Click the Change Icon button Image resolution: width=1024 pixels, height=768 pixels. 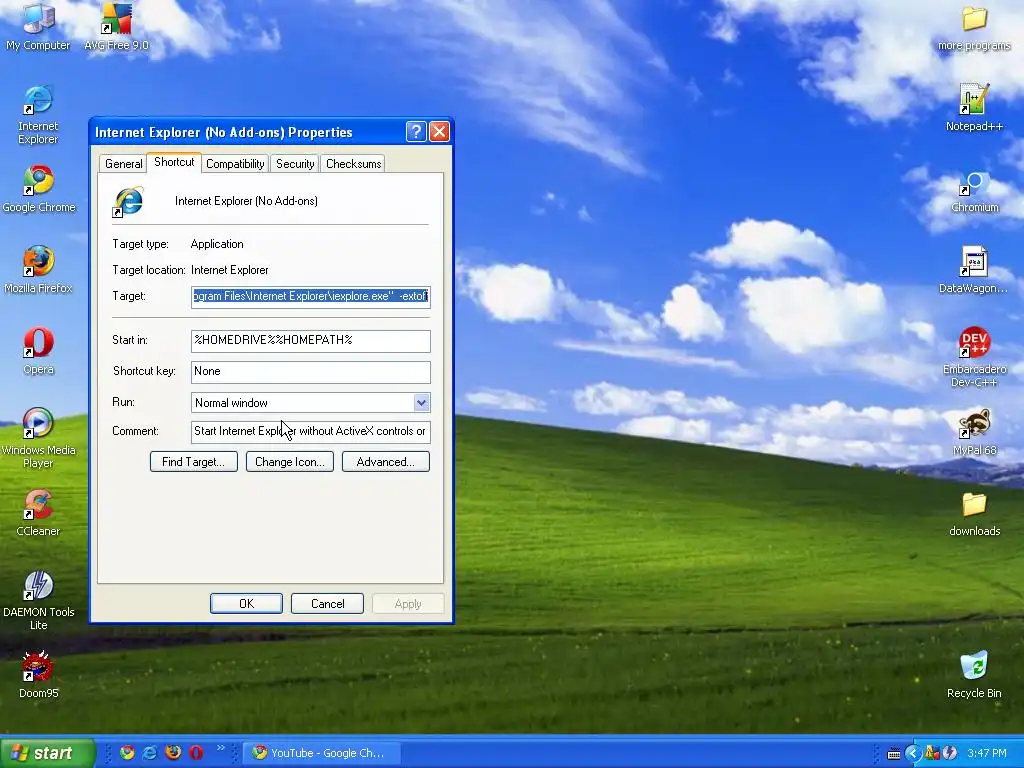click(289, 462)
